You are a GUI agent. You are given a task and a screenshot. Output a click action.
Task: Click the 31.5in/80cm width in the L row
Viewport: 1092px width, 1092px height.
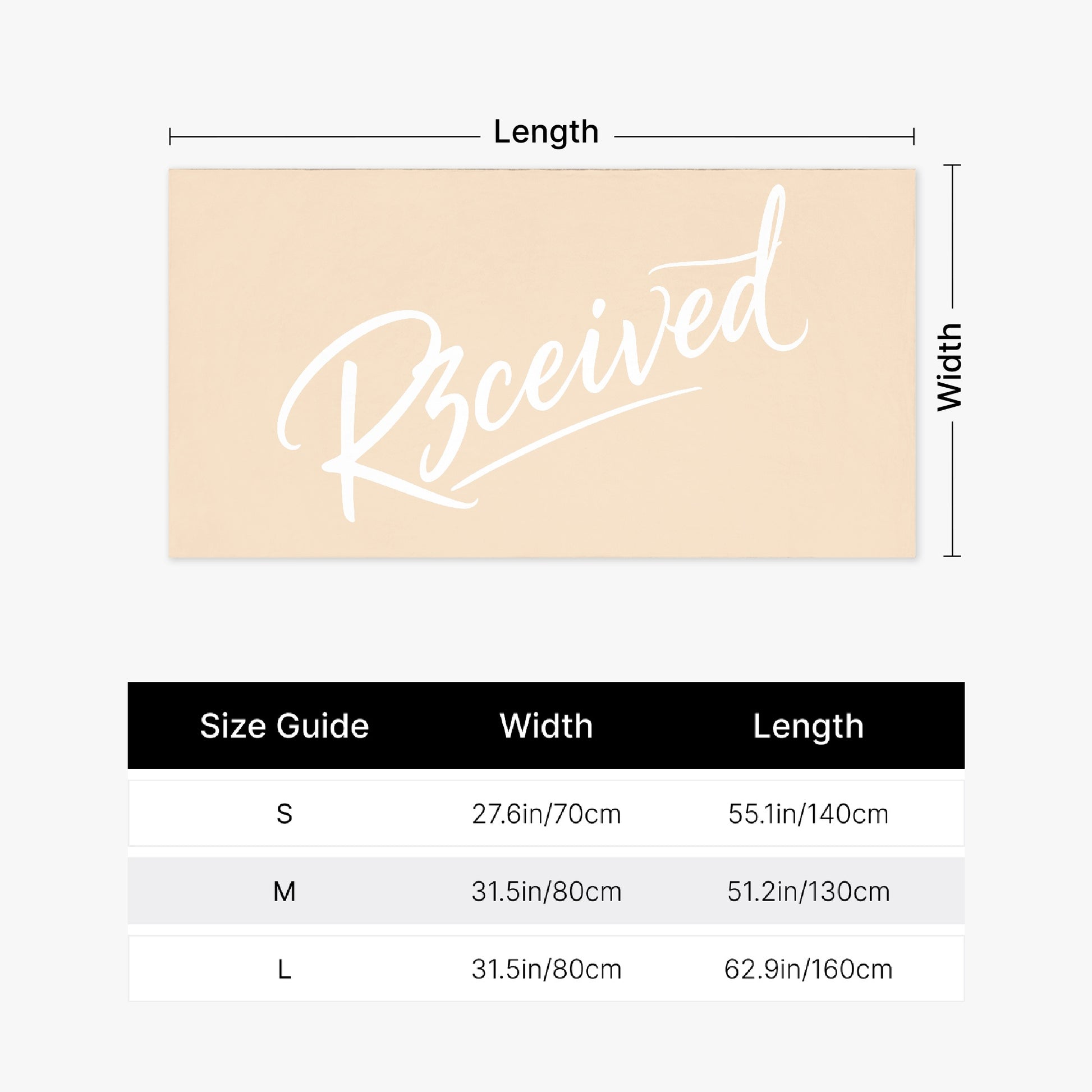coord(546,970)
